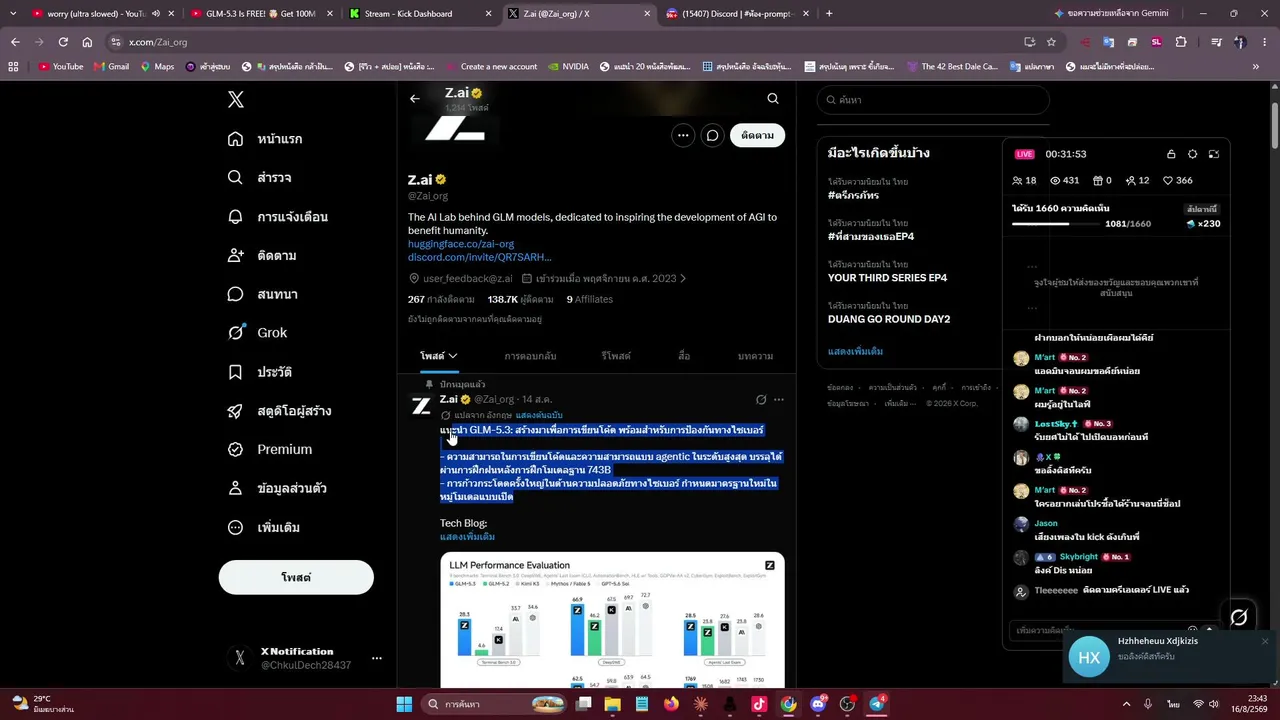The width and height of the screenshot is (1280, 720).
Task: Open a new browser tab
Action: click(829, 14)
